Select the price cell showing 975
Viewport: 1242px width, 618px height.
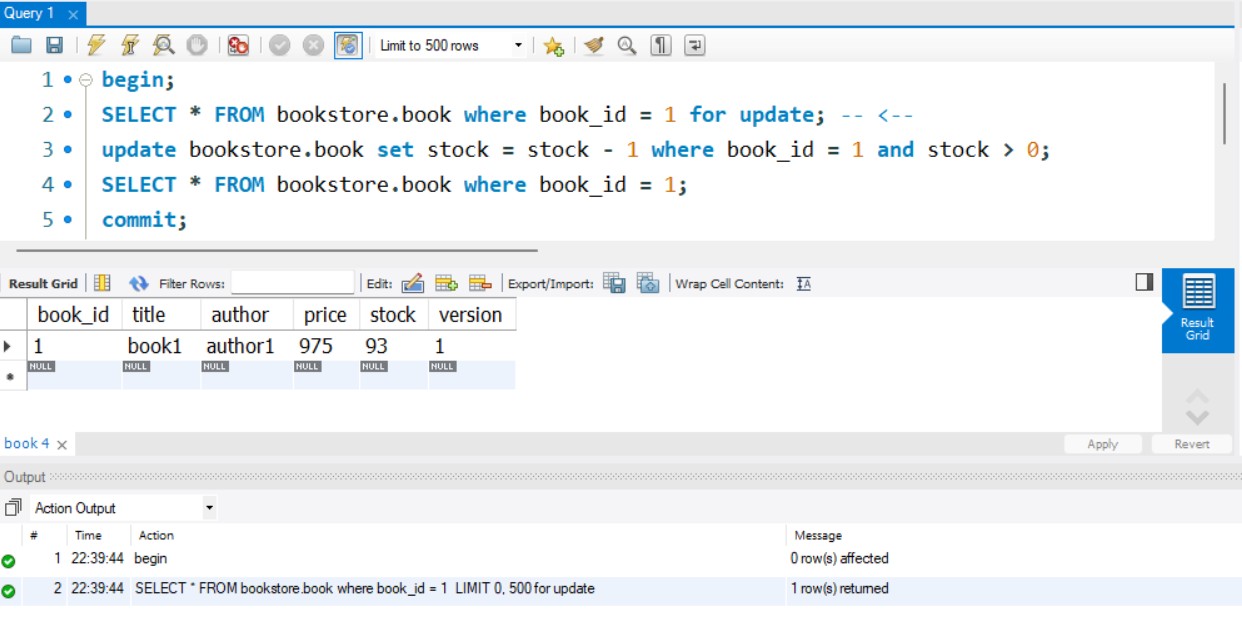point(326,346)
